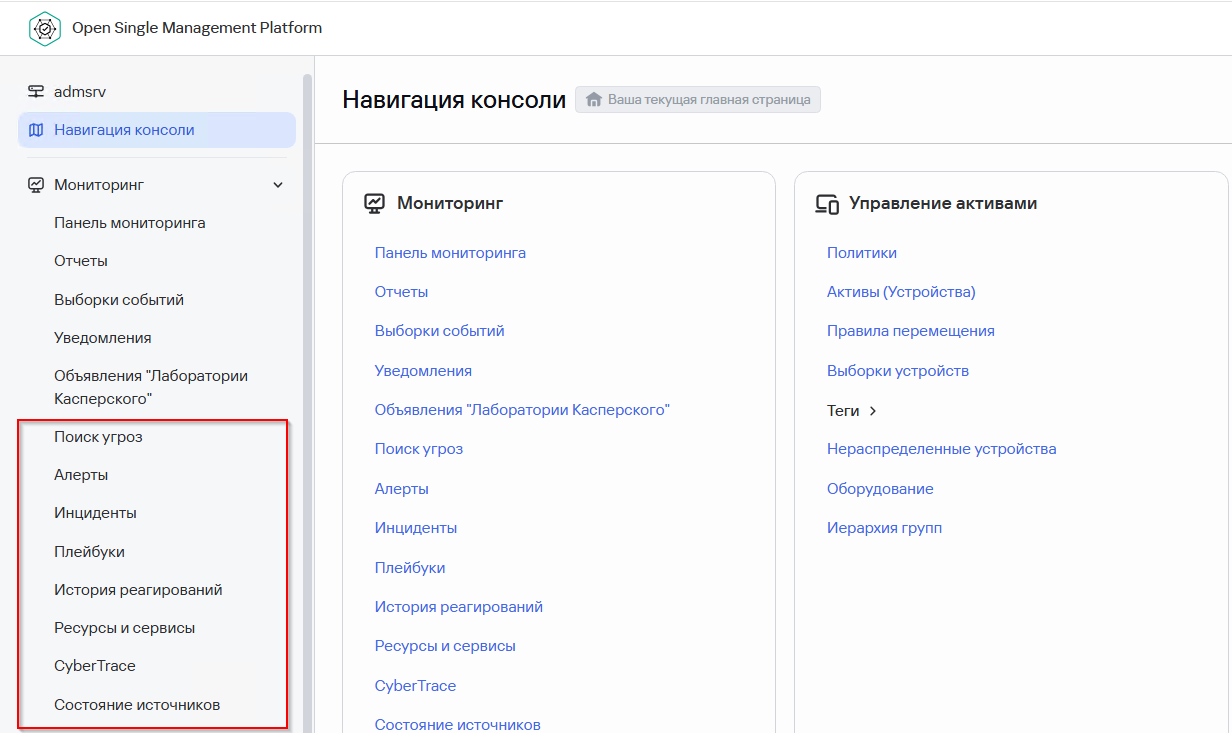Open История реагирований in the sidebar
1232x733 pixels.
point(138,590)
